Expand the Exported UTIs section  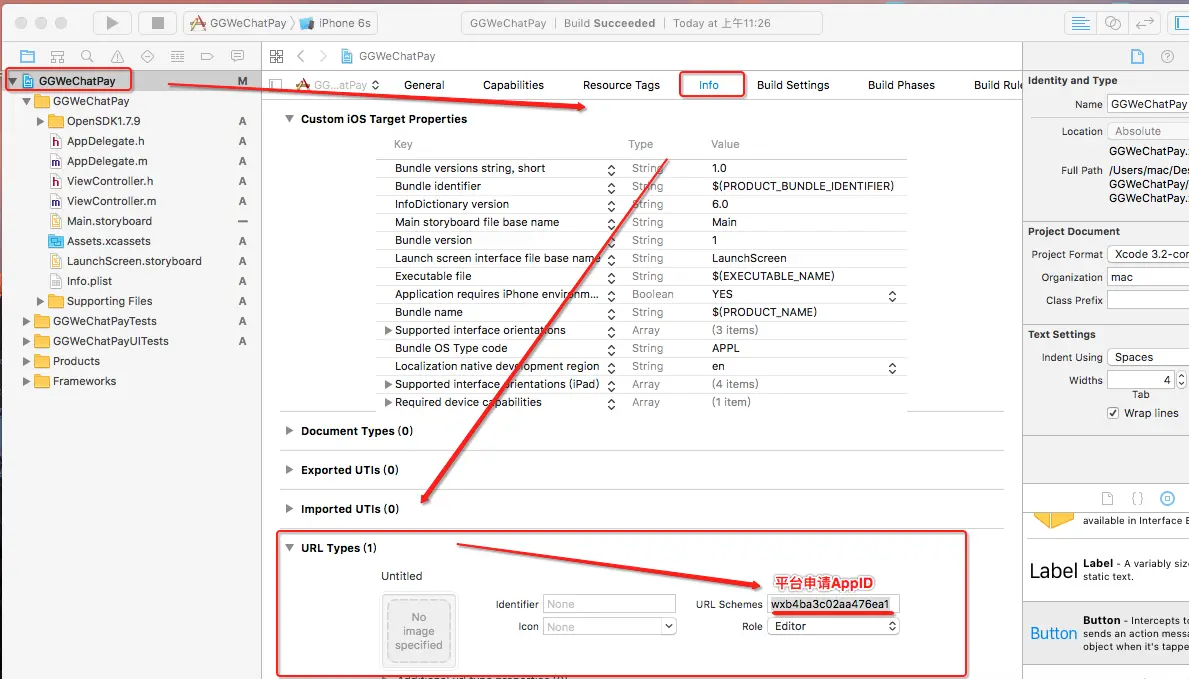pyautogui.click(x=289, y=470)
